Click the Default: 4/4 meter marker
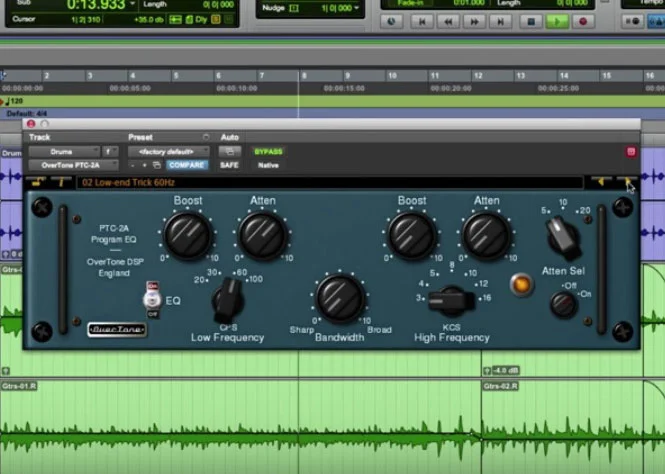 [x=27, y=114]
